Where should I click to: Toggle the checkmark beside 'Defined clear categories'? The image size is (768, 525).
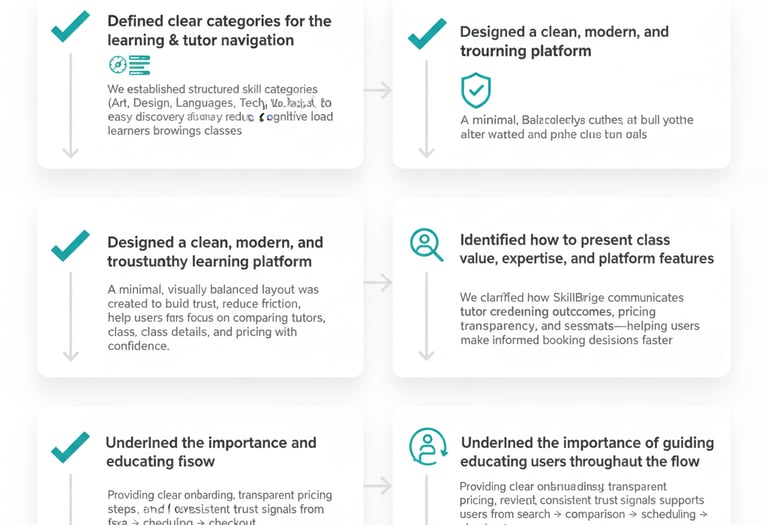[70, 27]
